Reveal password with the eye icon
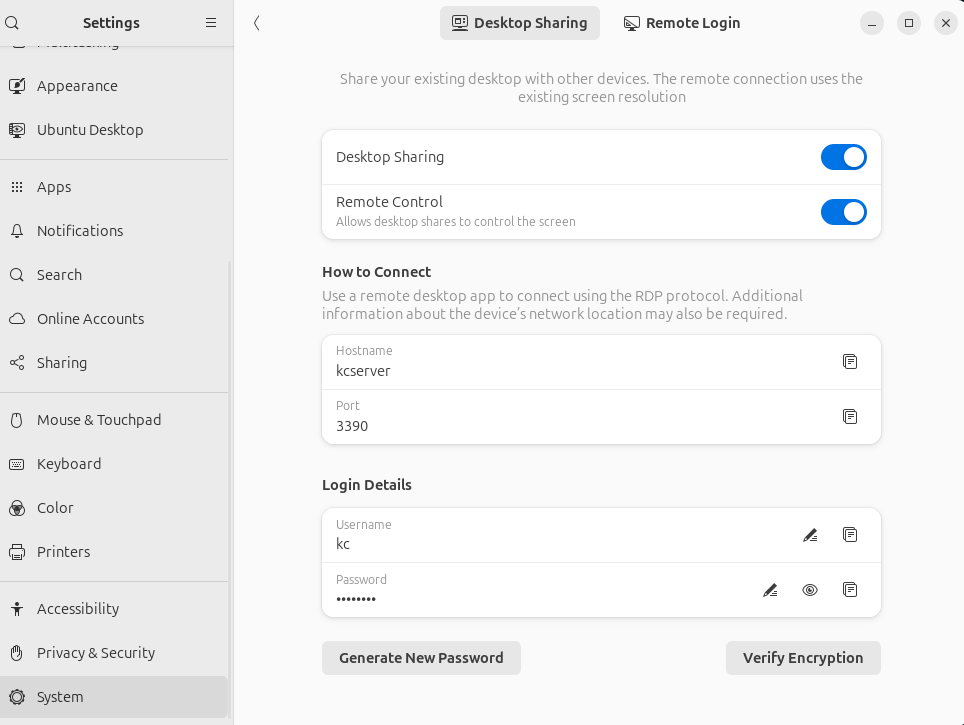The image size is (964, 725). (810, 590)
